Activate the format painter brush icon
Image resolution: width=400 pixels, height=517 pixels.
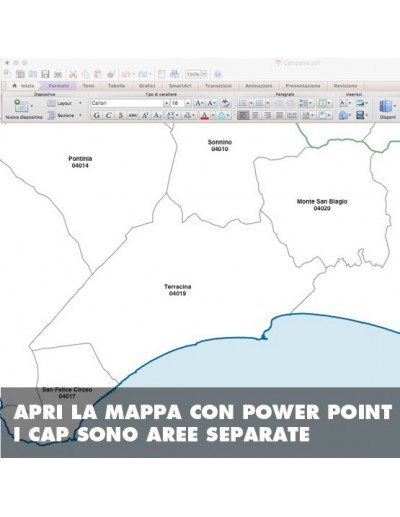[111, 74]
